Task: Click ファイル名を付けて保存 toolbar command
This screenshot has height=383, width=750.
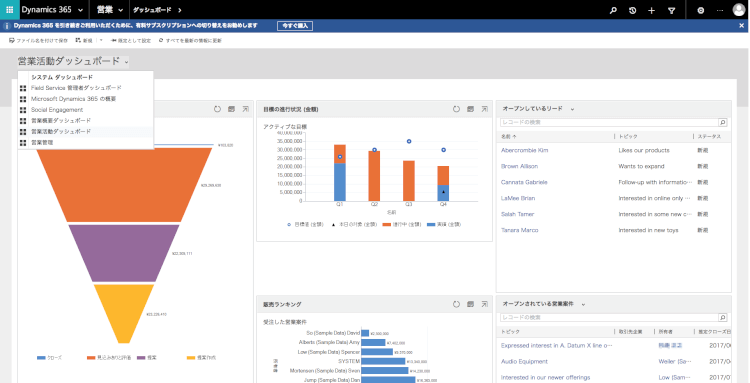Action: tap(39, 41)
